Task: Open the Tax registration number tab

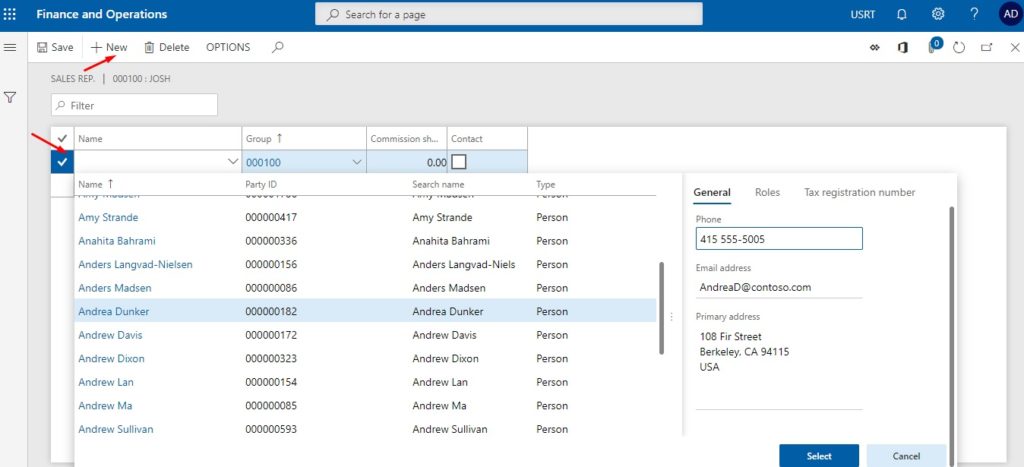Action: tap(859, 193)
